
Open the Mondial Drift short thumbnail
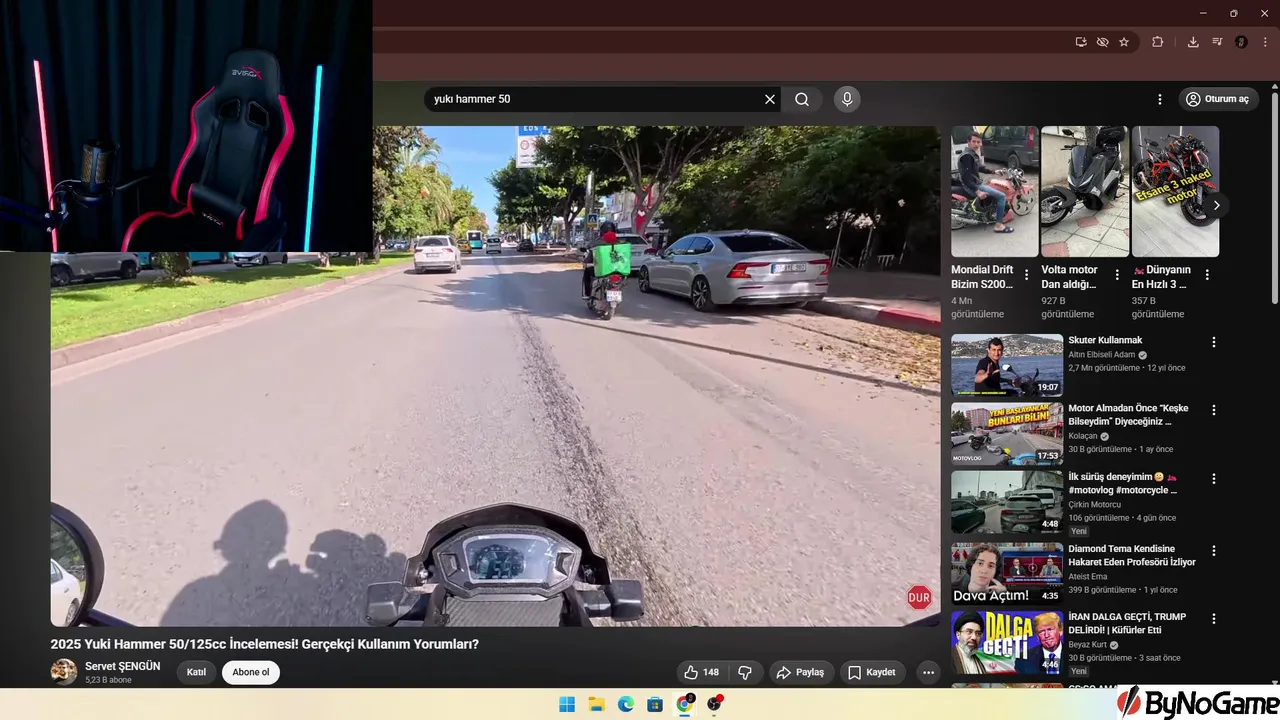(995, 191)
